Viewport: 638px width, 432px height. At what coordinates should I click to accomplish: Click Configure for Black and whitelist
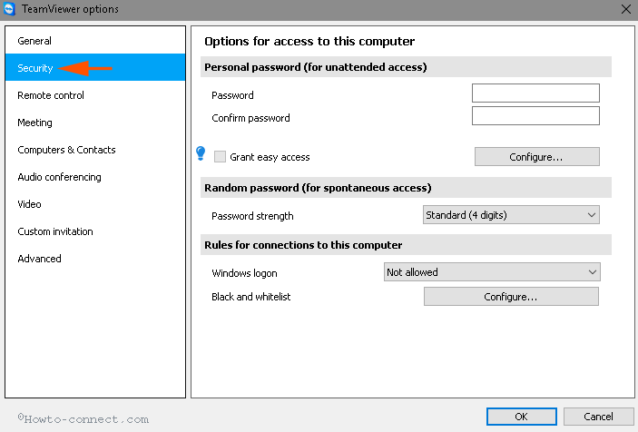(x=511, y=297)
